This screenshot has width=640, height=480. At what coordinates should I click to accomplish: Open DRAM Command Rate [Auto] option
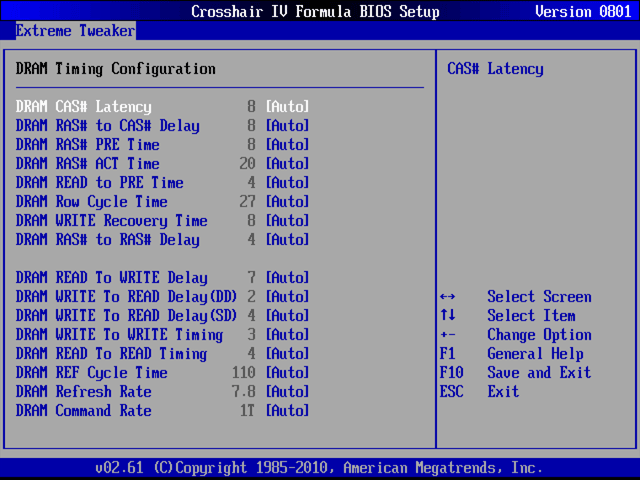click(287, 410)
